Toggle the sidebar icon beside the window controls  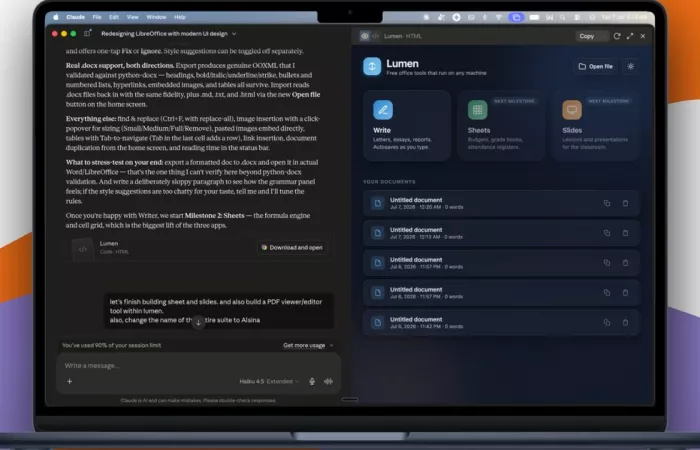pos(88,33)
